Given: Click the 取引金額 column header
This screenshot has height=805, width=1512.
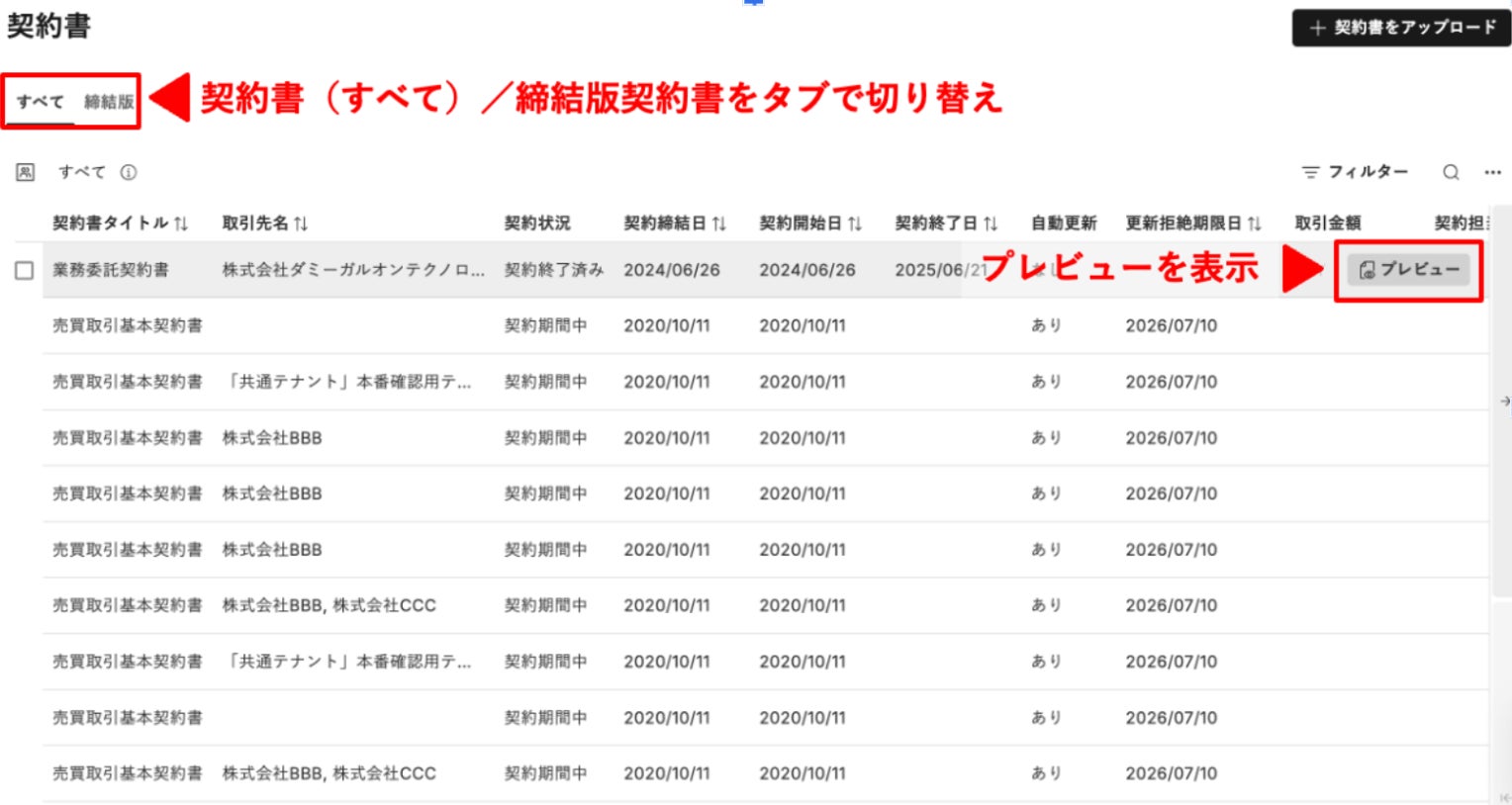Looking at the screenshot, I should [x=1328, y=224].
